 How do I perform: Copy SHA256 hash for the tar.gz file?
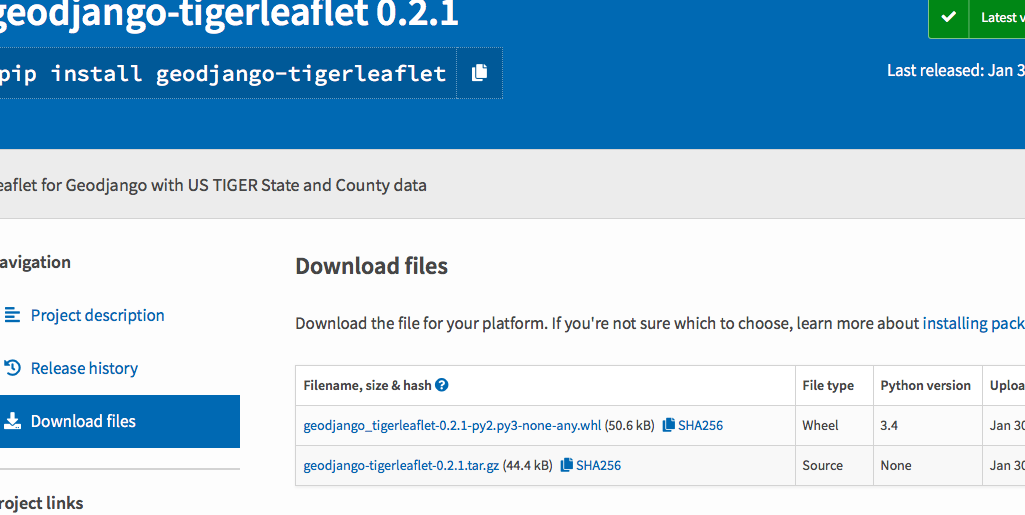(567, 465)
